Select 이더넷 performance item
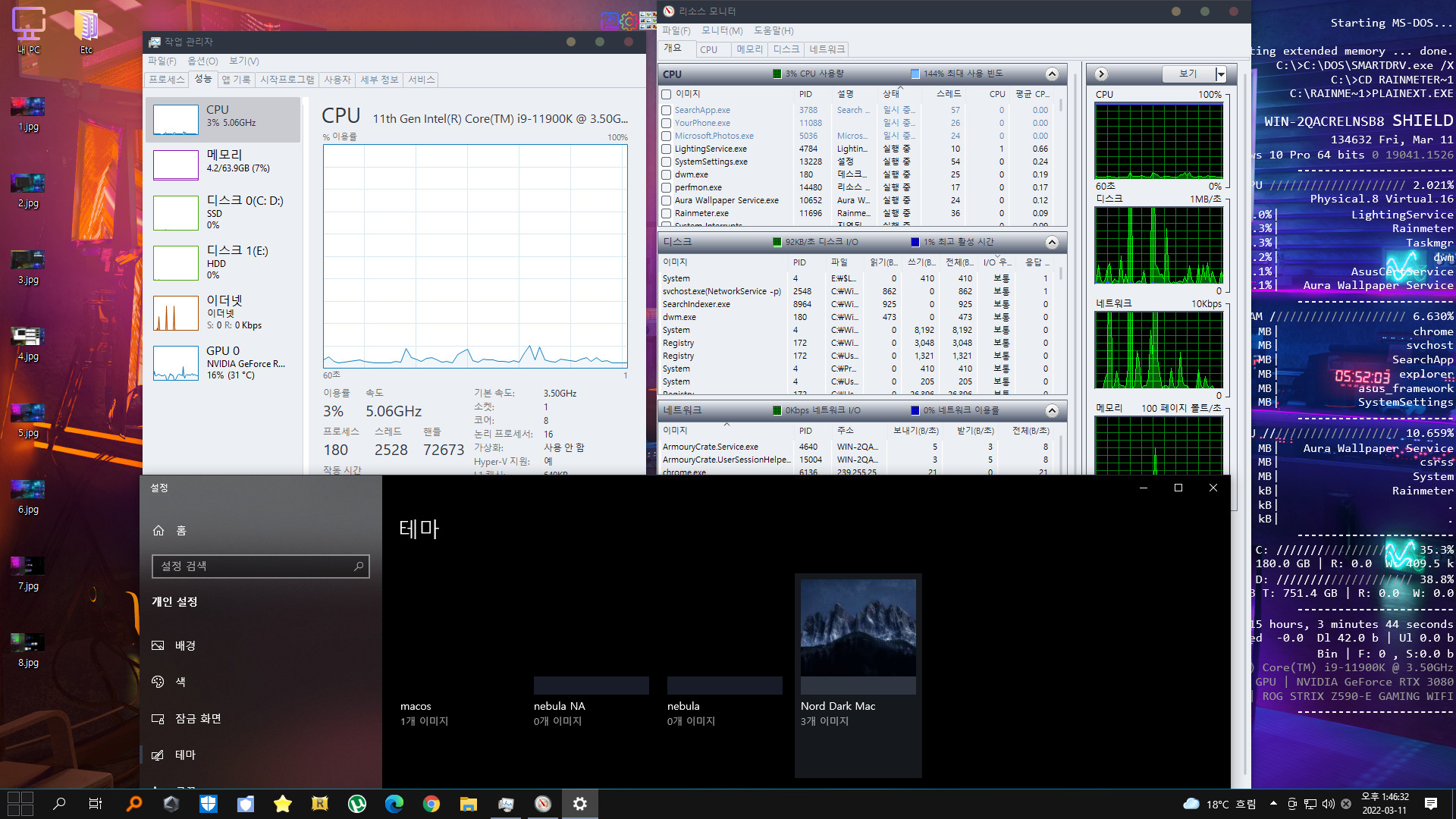Image resolution: width=1456 pixels, height=819 pixels. point(223,313)
